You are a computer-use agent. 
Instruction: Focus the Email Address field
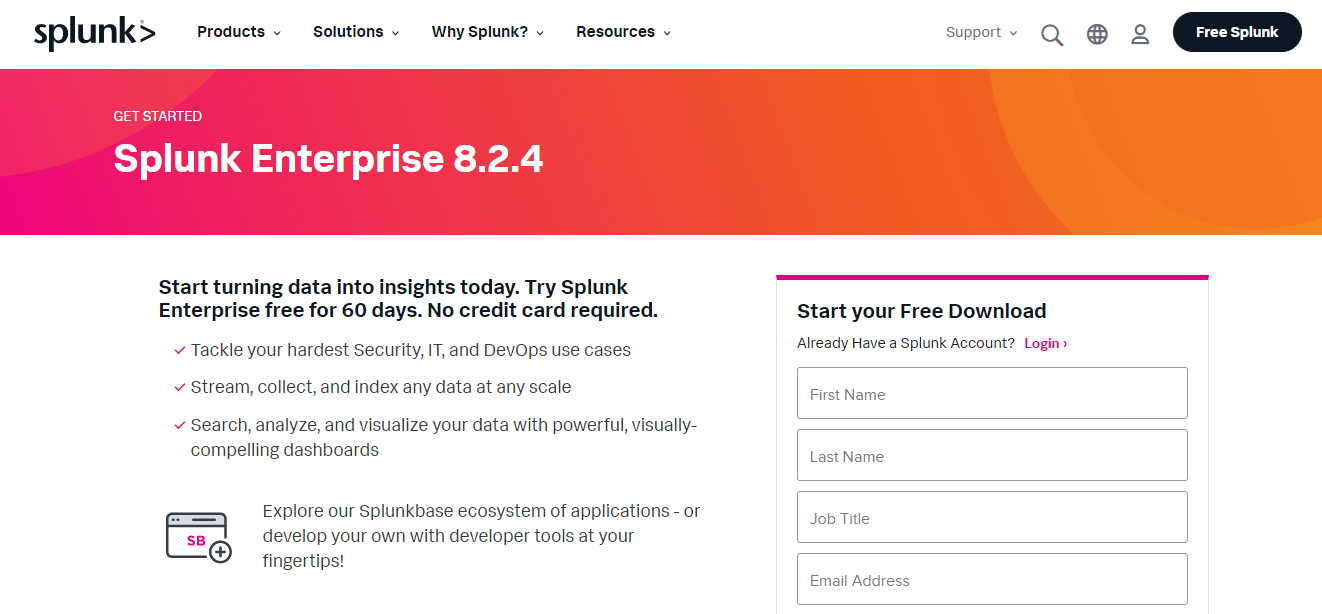tap(992, 579)
